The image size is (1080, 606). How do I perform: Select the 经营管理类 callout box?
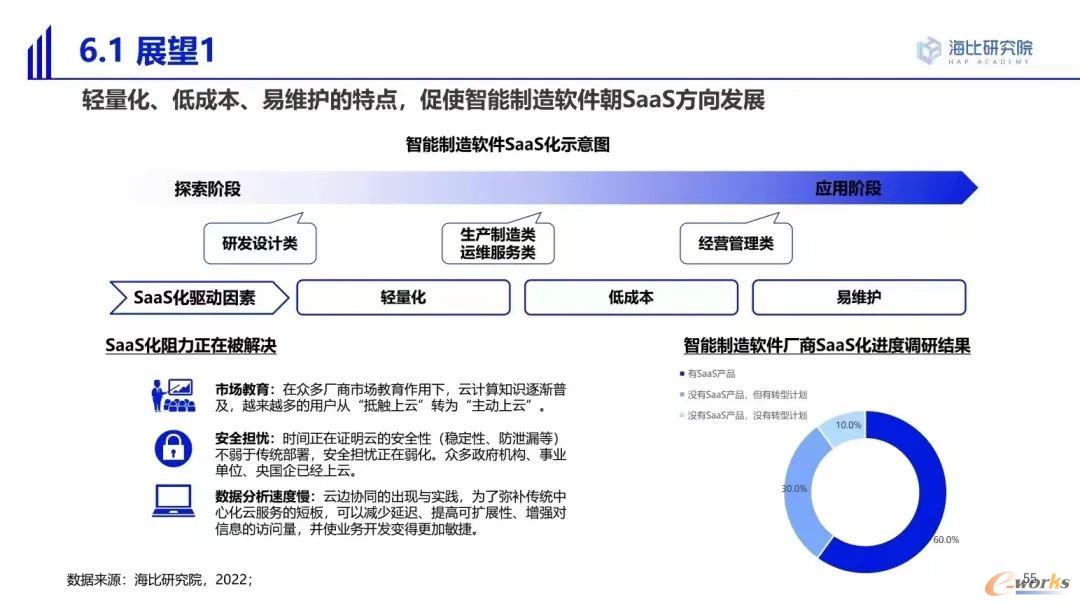(x=736, y=243)
